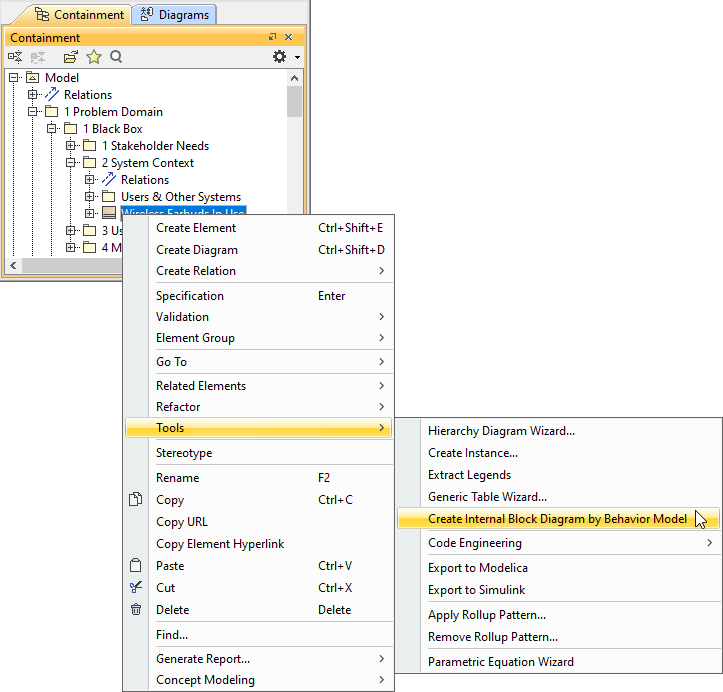Click the Cut scissors icon
This screenshot has height=692, width=723.
point(137,588)
